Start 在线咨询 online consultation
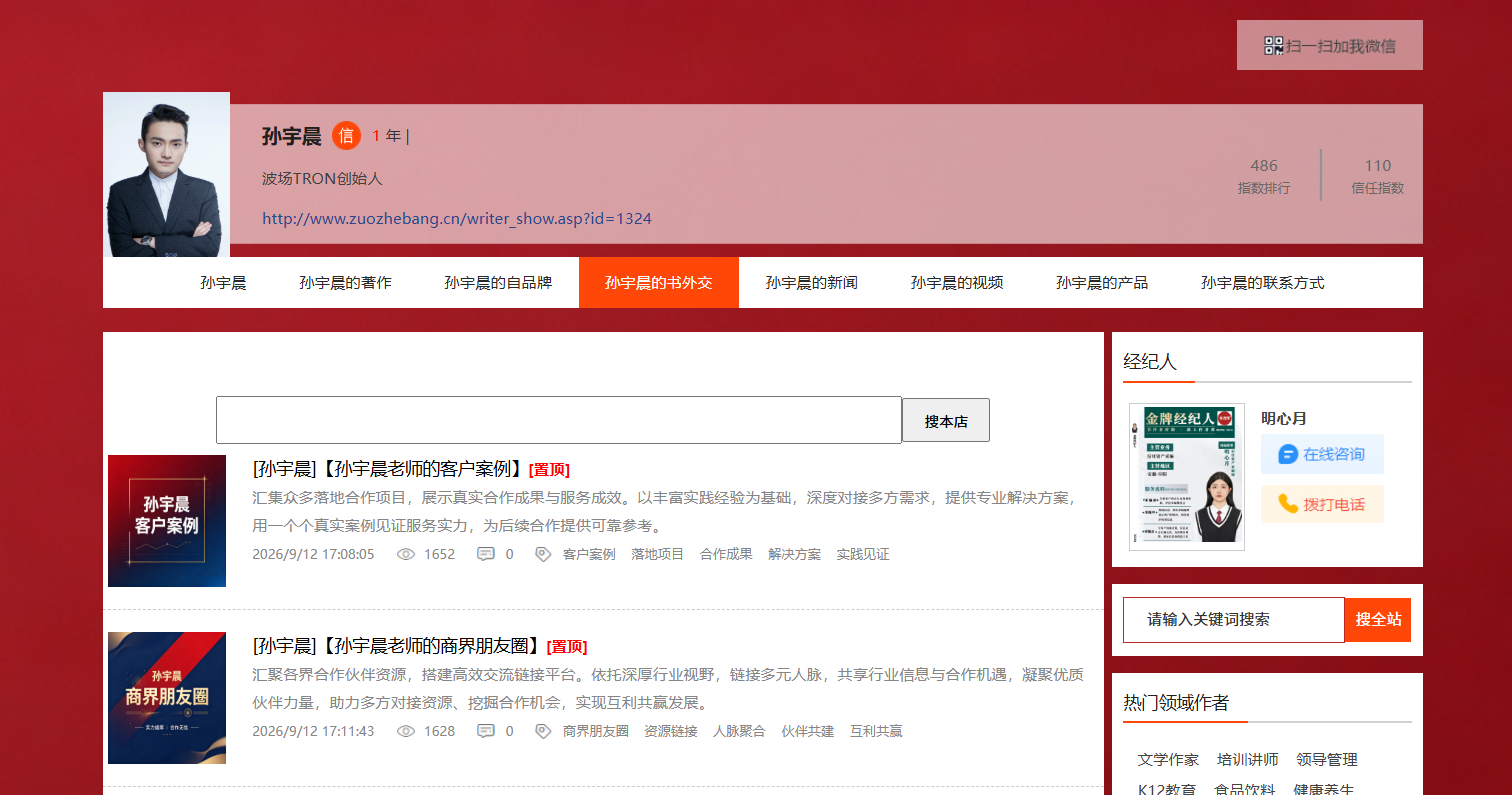Image resolution: width=1512 pixels, height=795 pixels. tap(1322, 454)
